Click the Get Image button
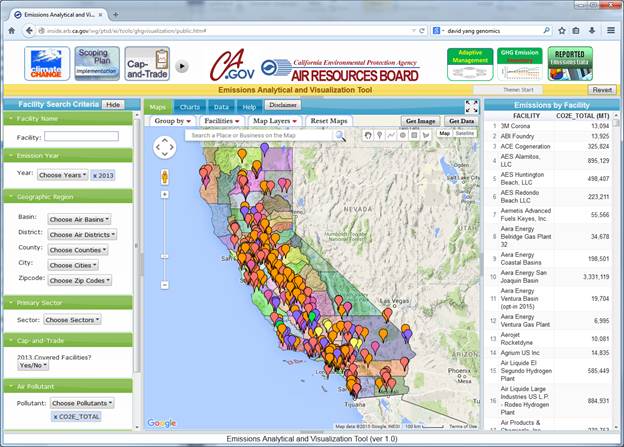This screenshot has width=624, height=447. [421, 121]
